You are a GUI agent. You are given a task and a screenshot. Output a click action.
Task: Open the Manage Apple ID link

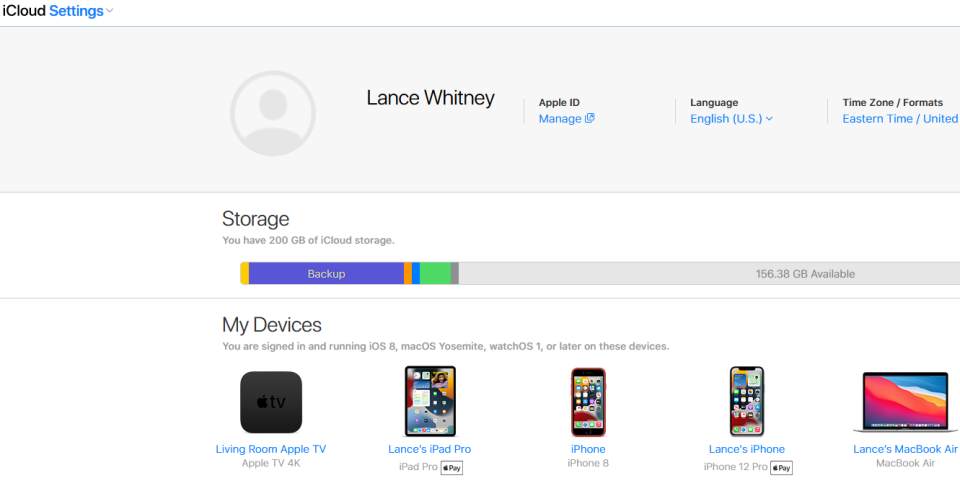[566, 119]
